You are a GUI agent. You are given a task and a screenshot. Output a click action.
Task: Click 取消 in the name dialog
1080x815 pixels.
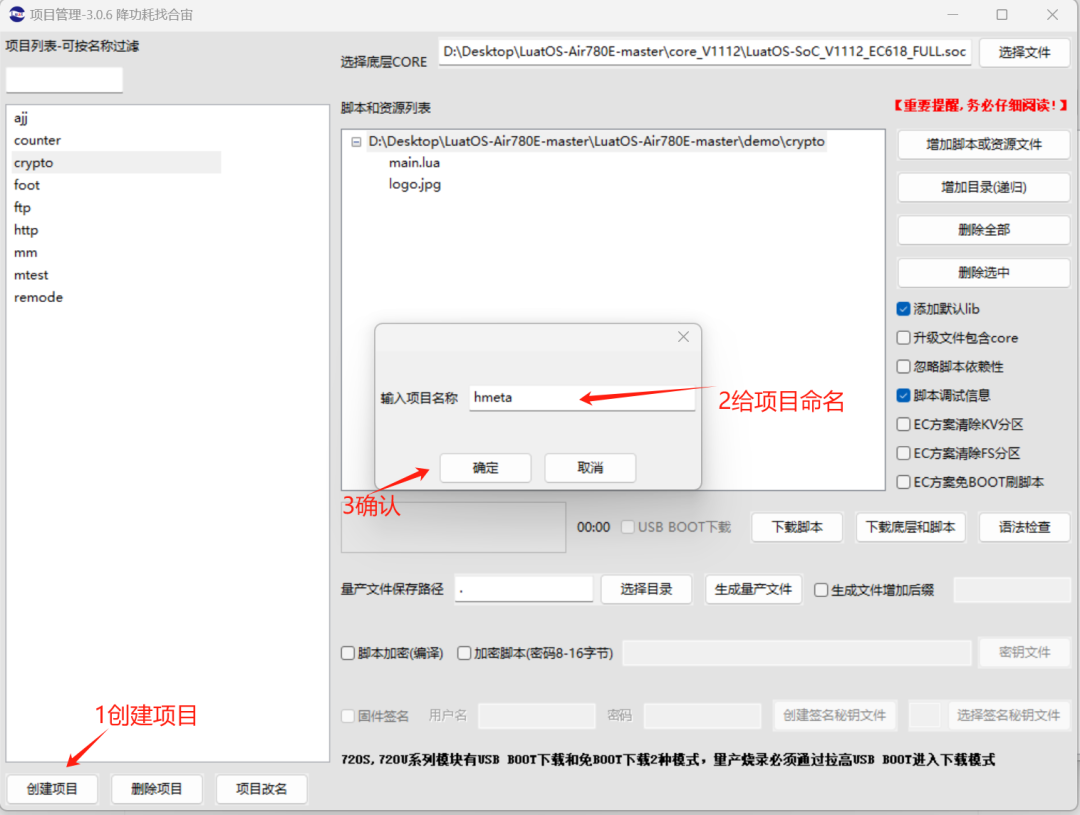tap(590, 468)
